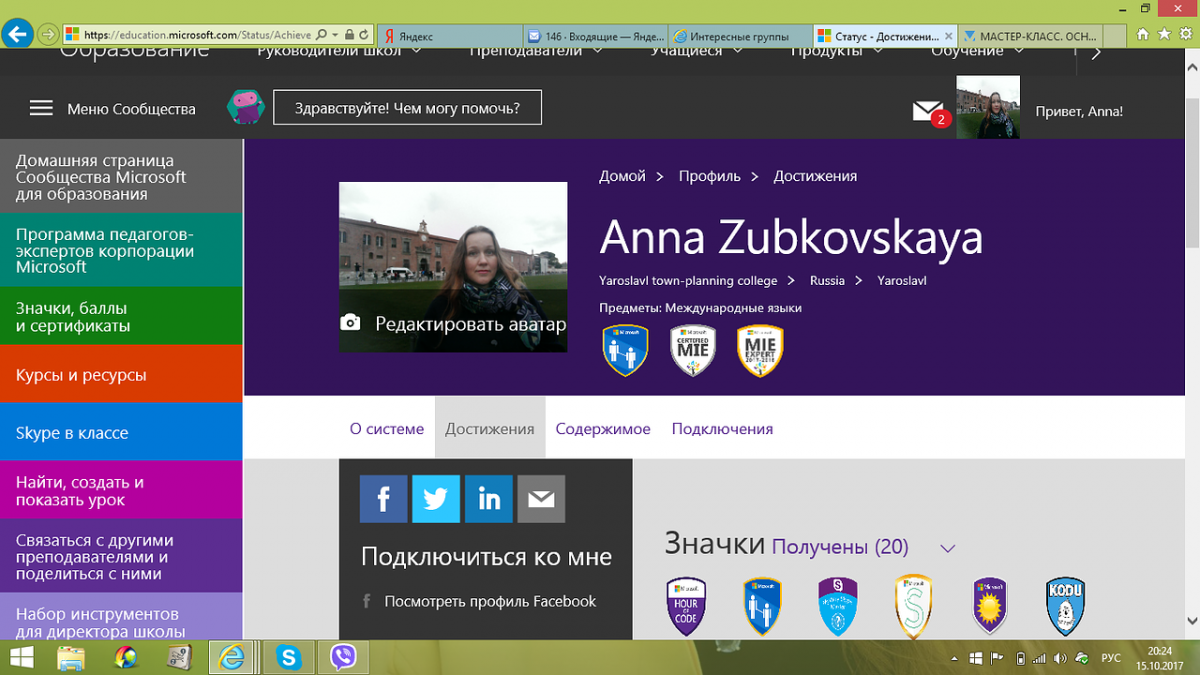The height and width of the screenshot is (675, 1200).
Task: Open the gold-bordered S badge
Action: [913, 606]
